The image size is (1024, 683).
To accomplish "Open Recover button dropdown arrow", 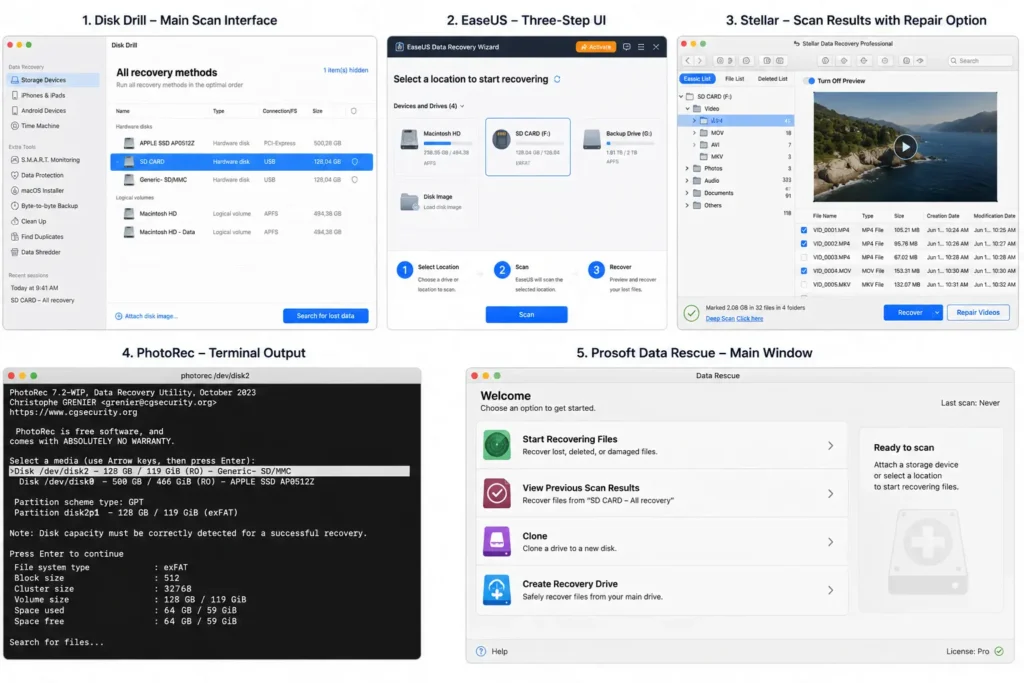I will (x=936, y=313).
